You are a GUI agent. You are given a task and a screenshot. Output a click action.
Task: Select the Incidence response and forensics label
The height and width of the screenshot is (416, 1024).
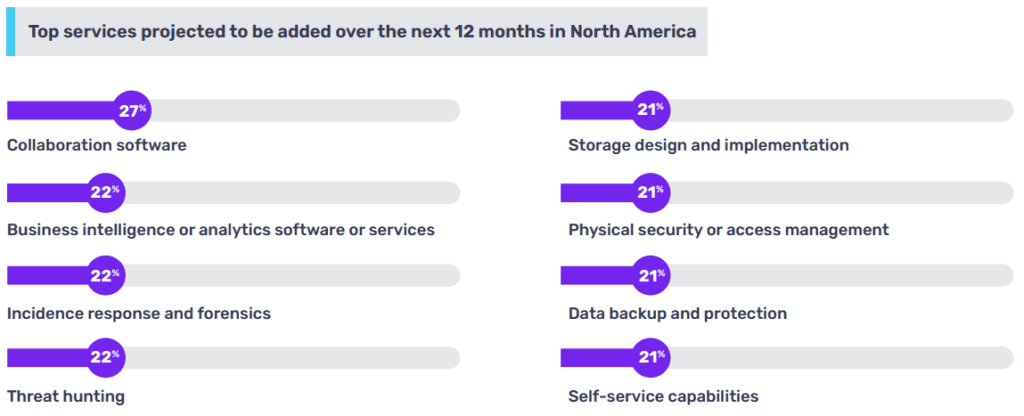pos(139,313)
